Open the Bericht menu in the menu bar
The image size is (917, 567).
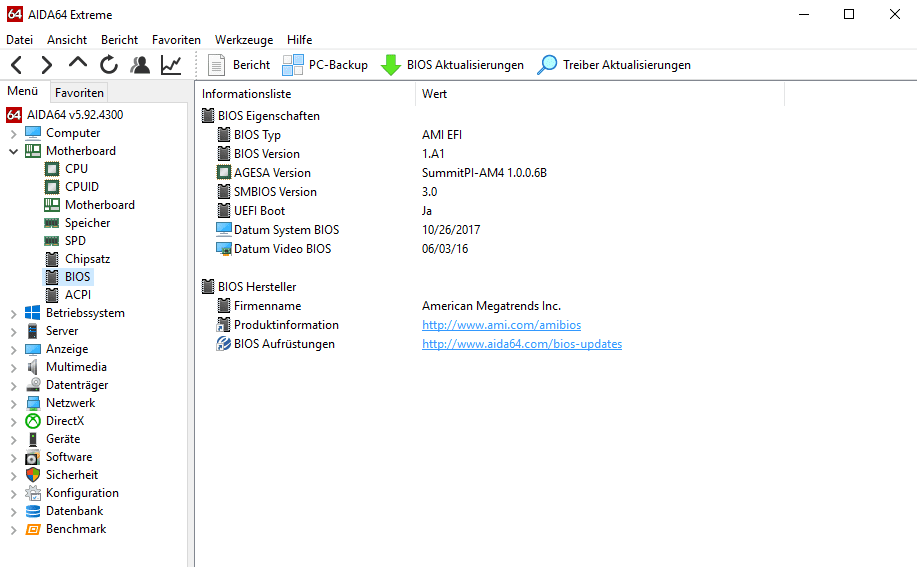[x=119, y=40]
